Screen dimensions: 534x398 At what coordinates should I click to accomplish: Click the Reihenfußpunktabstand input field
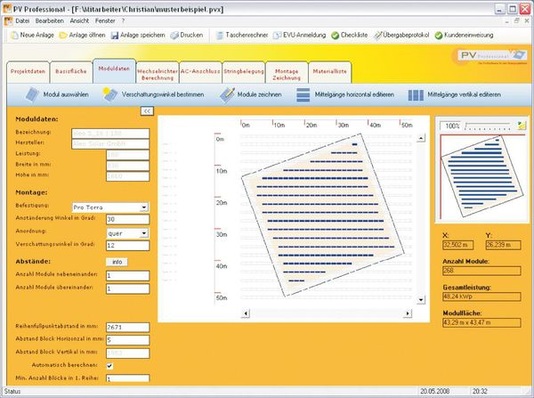128,327
